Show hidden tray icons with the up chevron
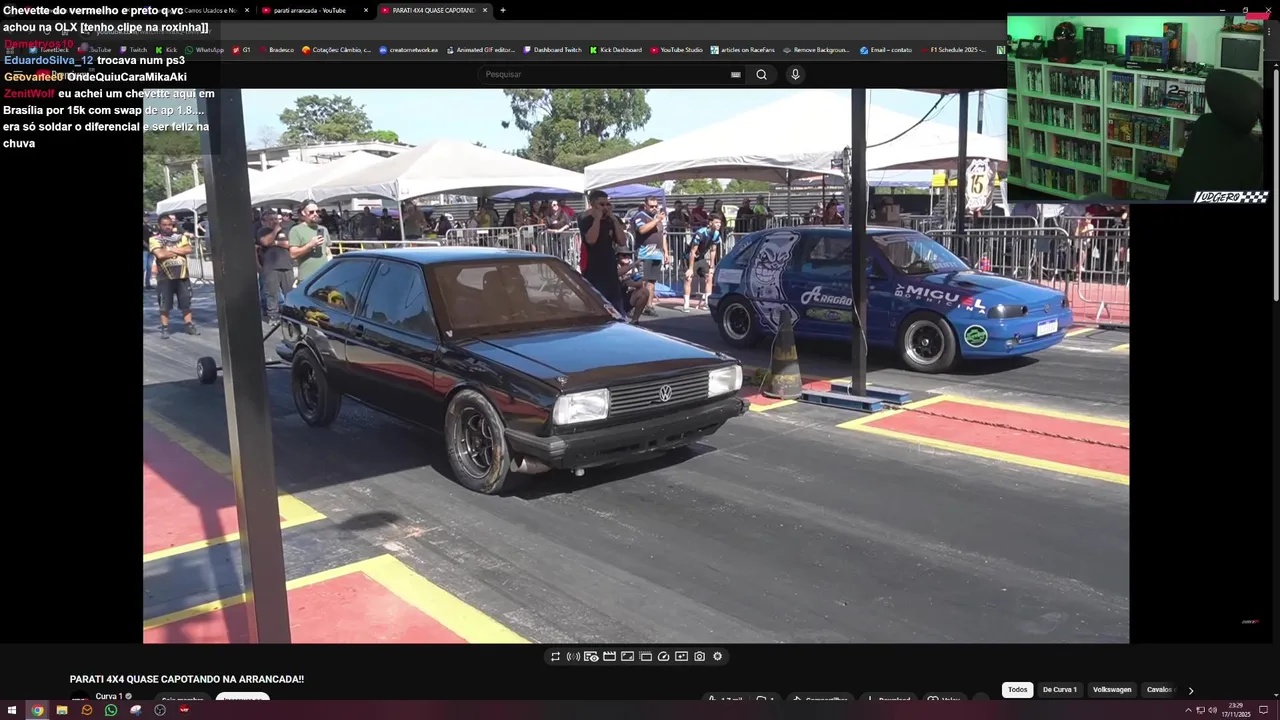 [1188, 710]
